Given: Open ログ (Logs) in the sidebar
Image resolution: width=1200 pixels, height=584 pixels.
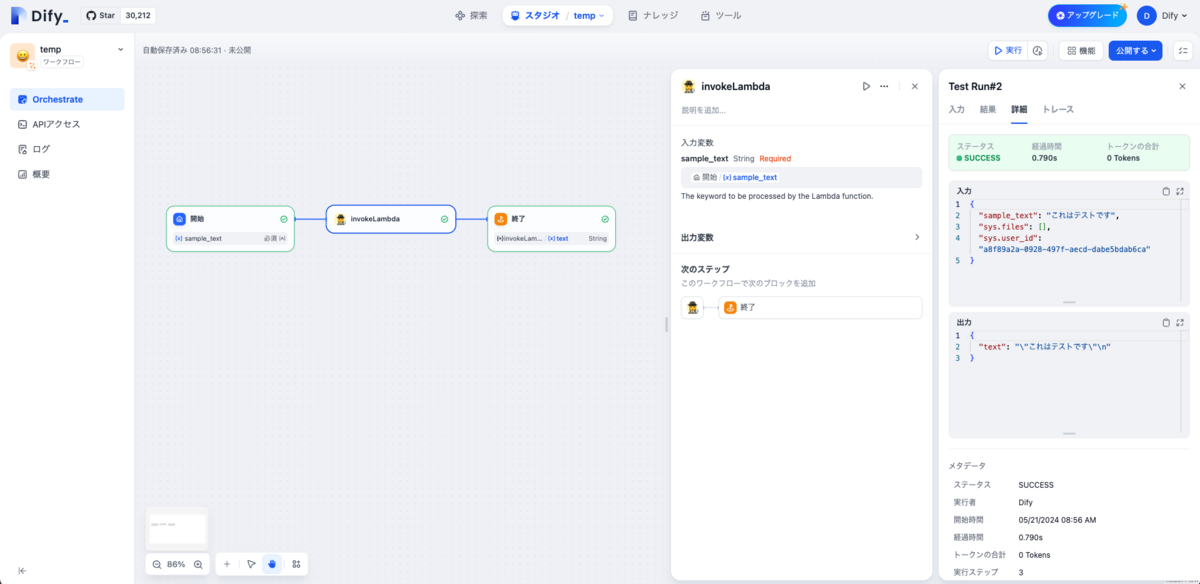Looking at the screenshot, I should [67, 149].
